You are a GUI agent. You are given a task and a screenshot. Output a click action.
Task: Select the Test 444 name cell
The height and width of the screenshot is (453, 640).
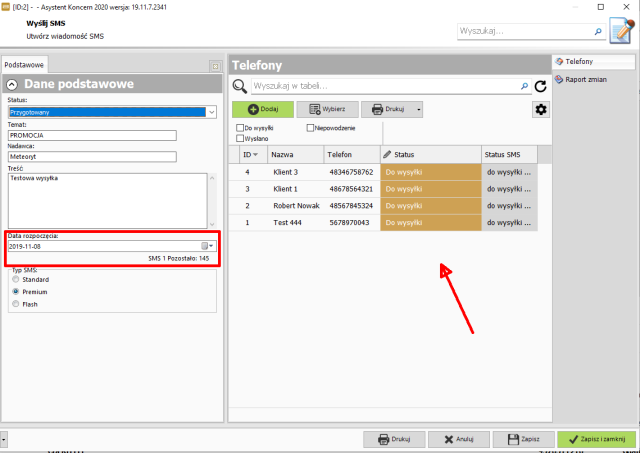pos(296,222)
